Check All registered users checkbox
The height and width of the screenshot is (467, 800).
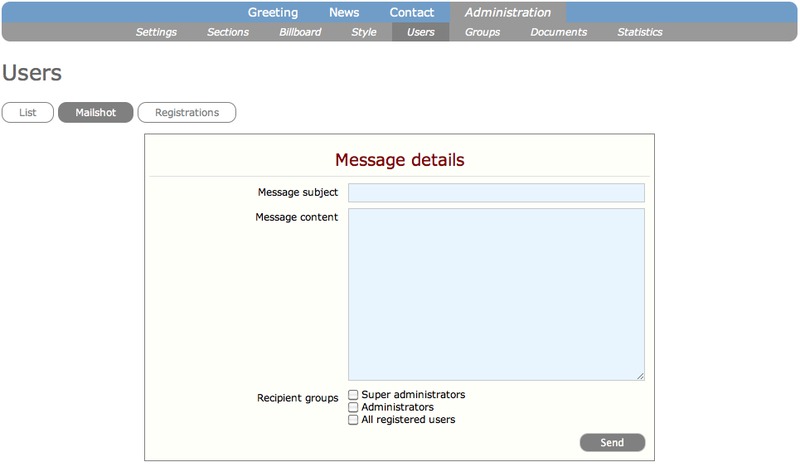(353, 420)
